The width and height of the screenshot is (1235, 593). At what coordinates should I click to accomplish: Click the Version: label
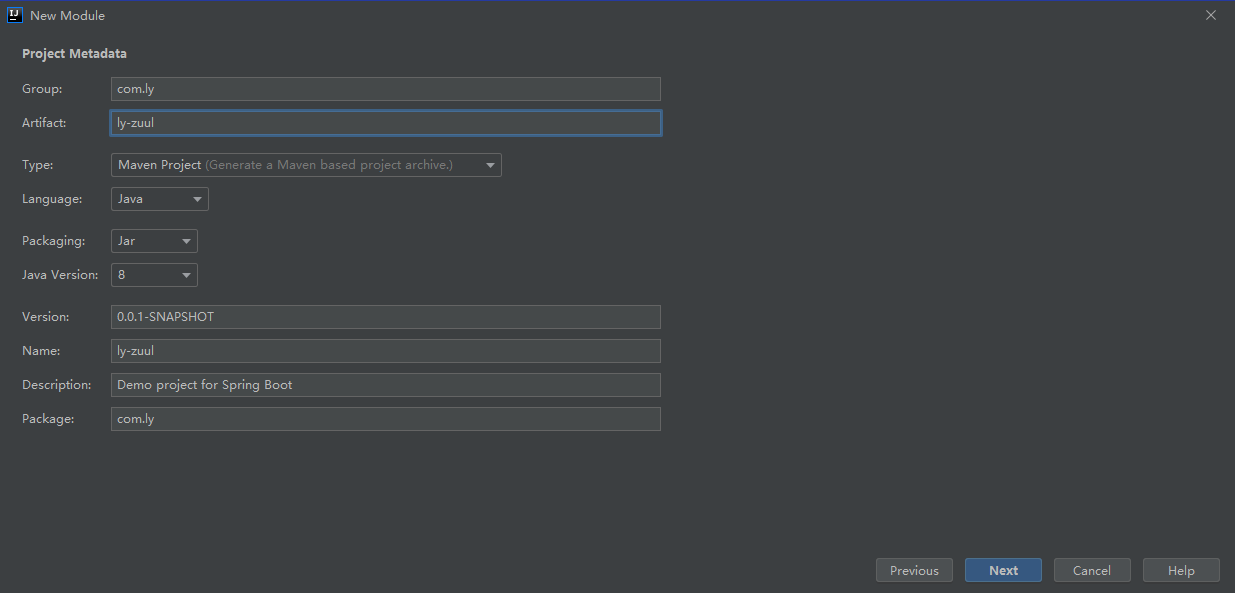pyautogui.click(x=46, y=317)
